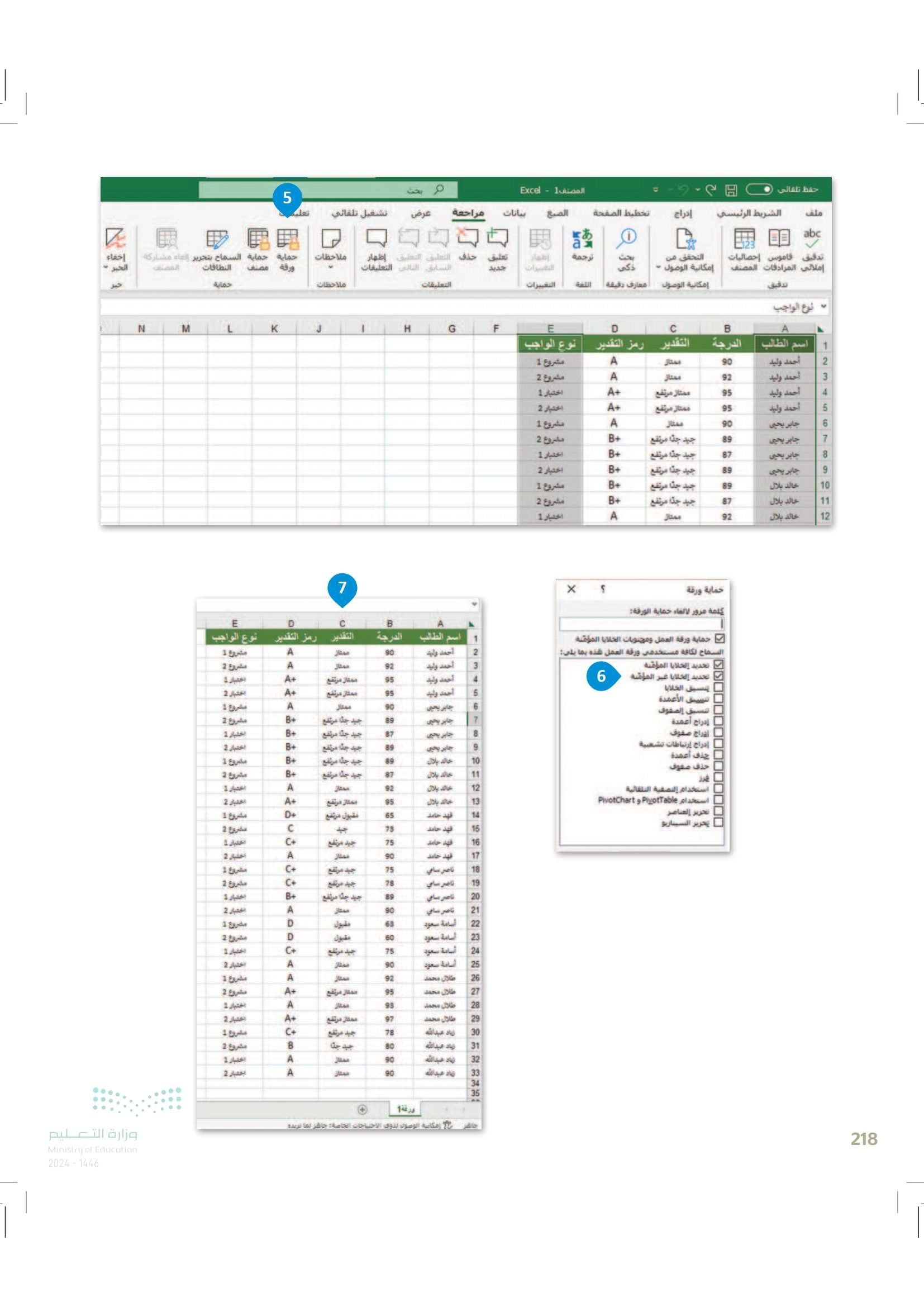Expand the Name Box dropdown arrow
This screenshot has height=1307, width=924.
pos(823,307)
